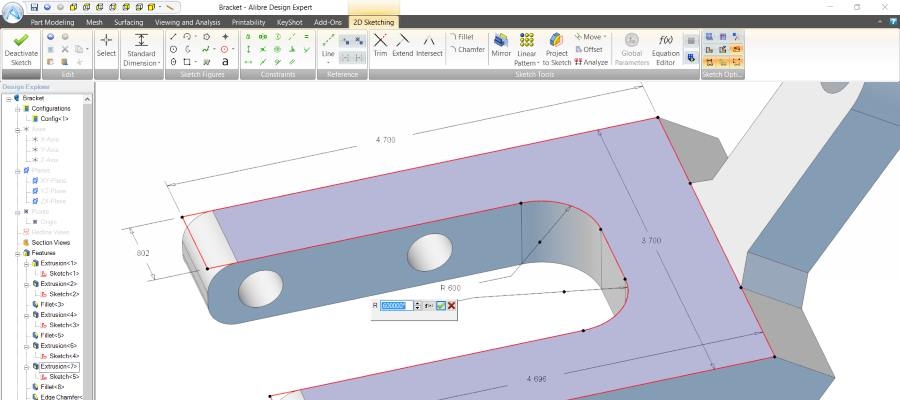Image resolution: width=900 pixels, height=400 pixels.
Task: Activate the Mirror tool
Action: 500,47
